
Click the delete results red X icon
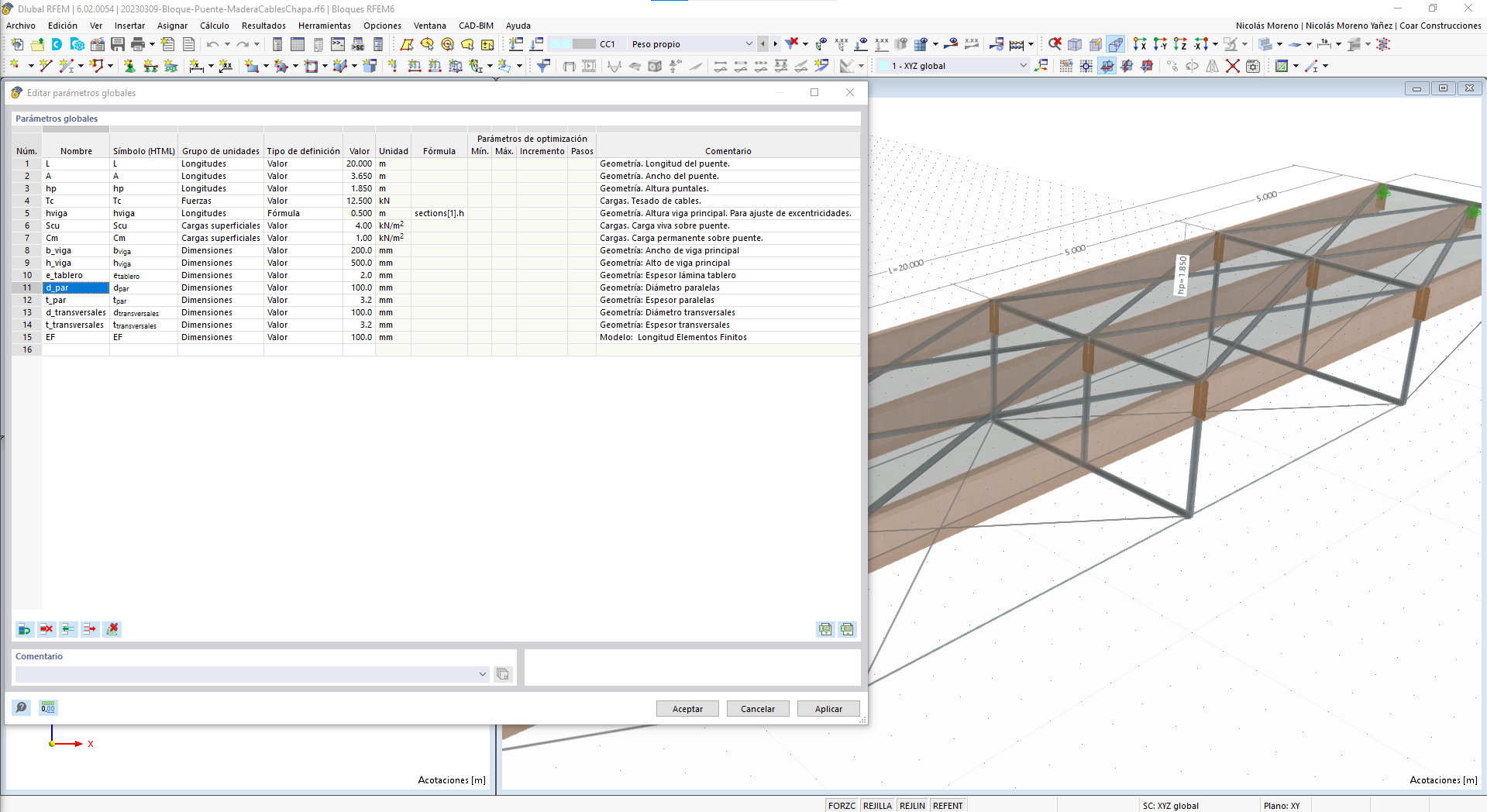pyautogui.click(x=791, y=43)
